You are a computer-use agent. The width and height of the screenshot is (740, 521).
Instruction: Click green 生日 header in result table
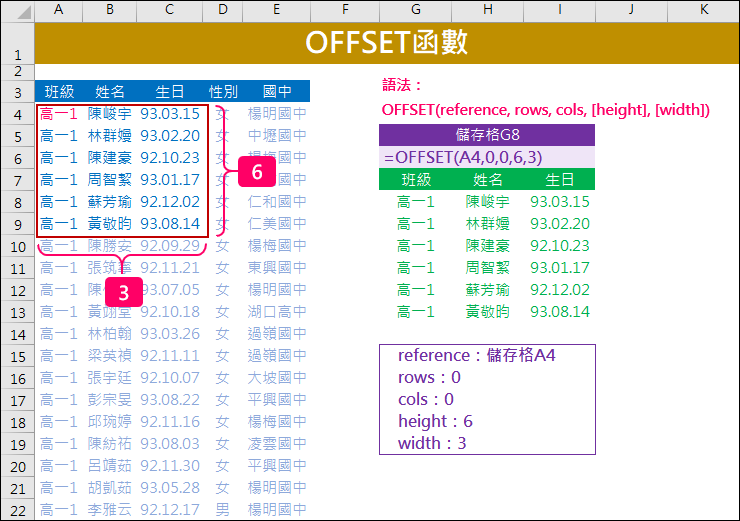click(x=560, y=180)
